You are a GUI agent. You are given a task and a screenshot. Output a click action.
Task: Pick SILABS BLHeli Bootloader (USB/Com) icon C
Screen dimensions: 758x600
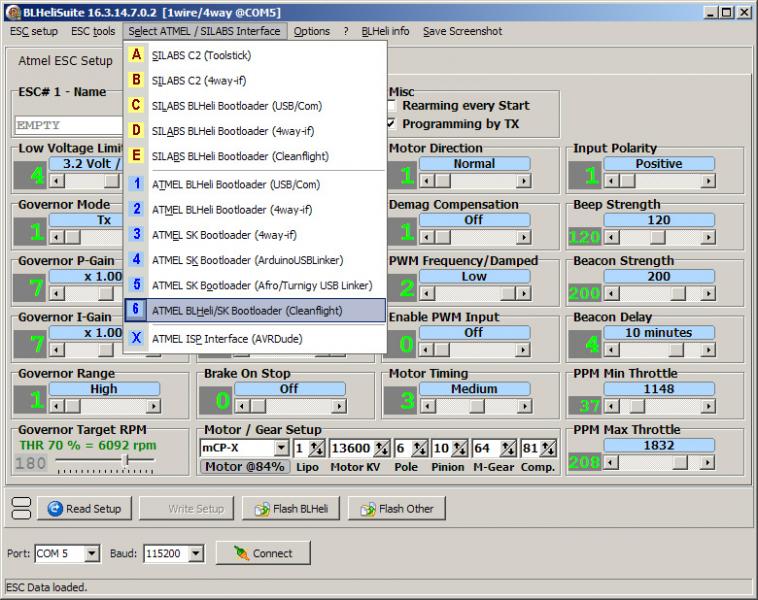pyautogui.click(x=137, y=105)
